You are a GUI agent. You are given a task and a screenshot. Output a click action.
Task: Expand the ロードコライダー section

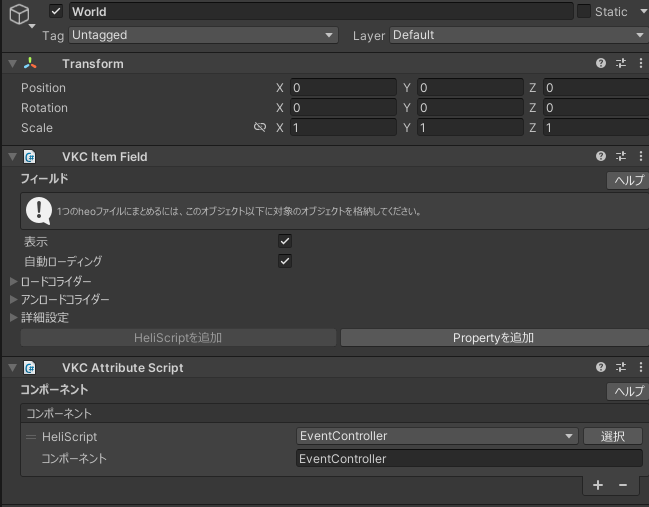coord(13,281)
